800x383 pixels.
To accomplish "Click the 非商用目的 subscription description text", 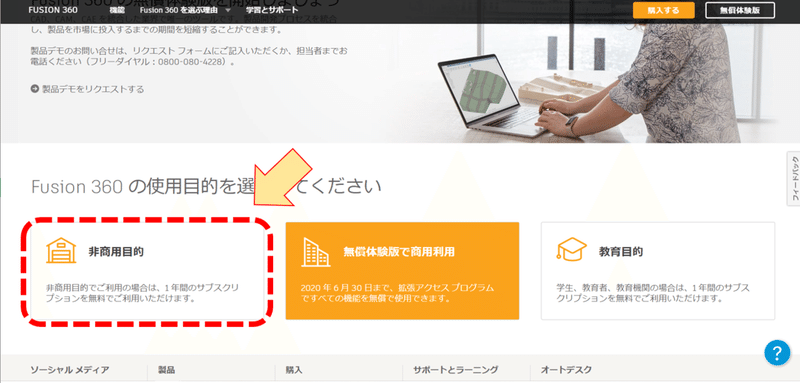I will point(142,293).
